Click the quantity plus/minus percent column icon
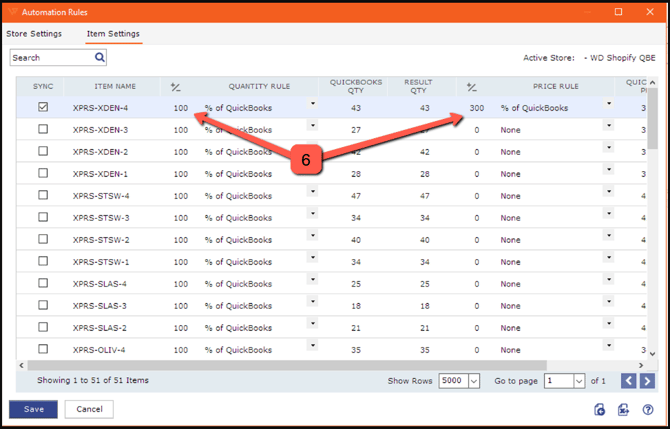Image resolution: width=670 pixels, height=429 pixels. (176, 87)
